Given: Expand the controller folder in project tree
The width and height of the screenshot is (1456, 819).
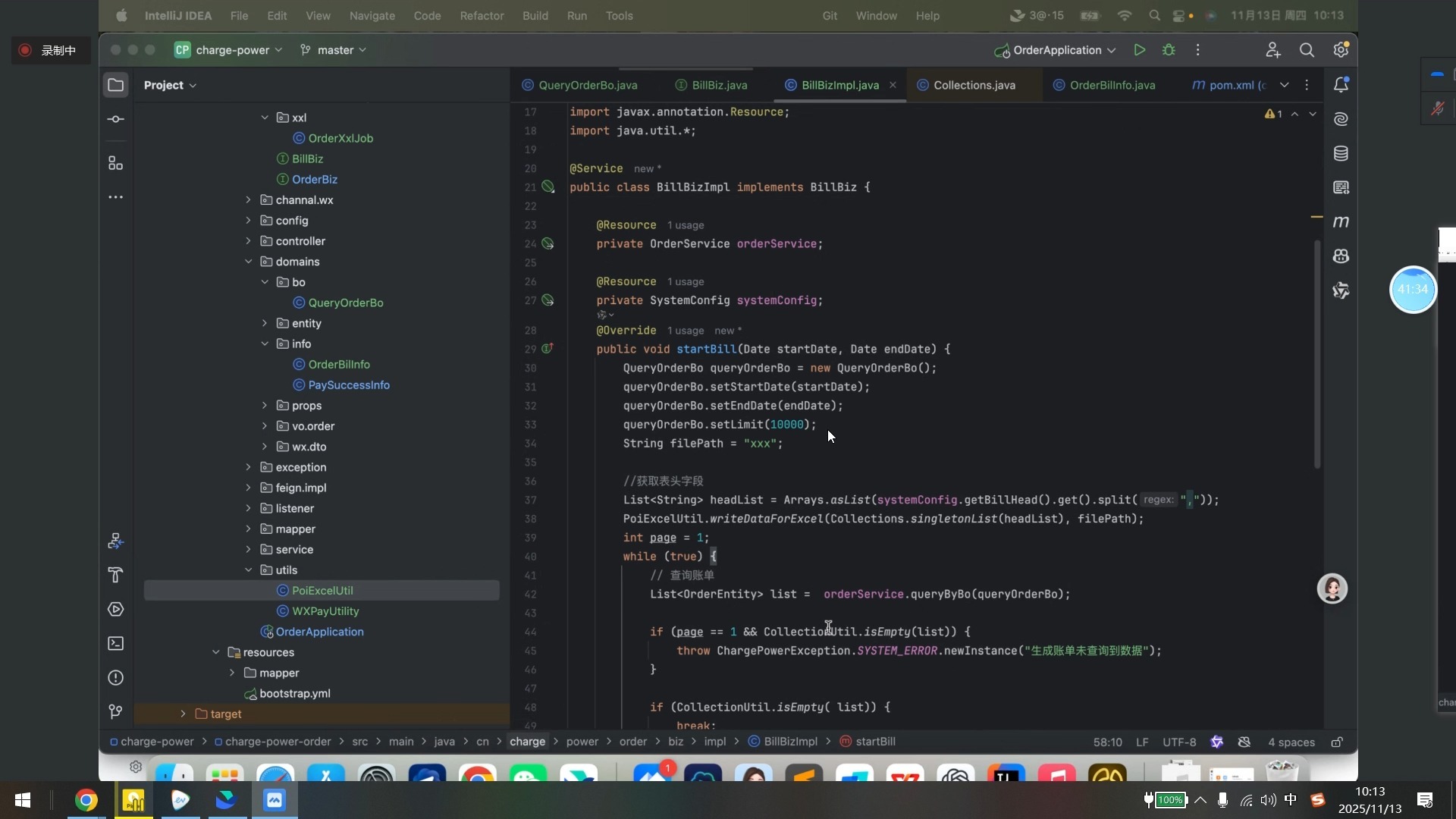Looking at the screenshot, I should point(248,241).
